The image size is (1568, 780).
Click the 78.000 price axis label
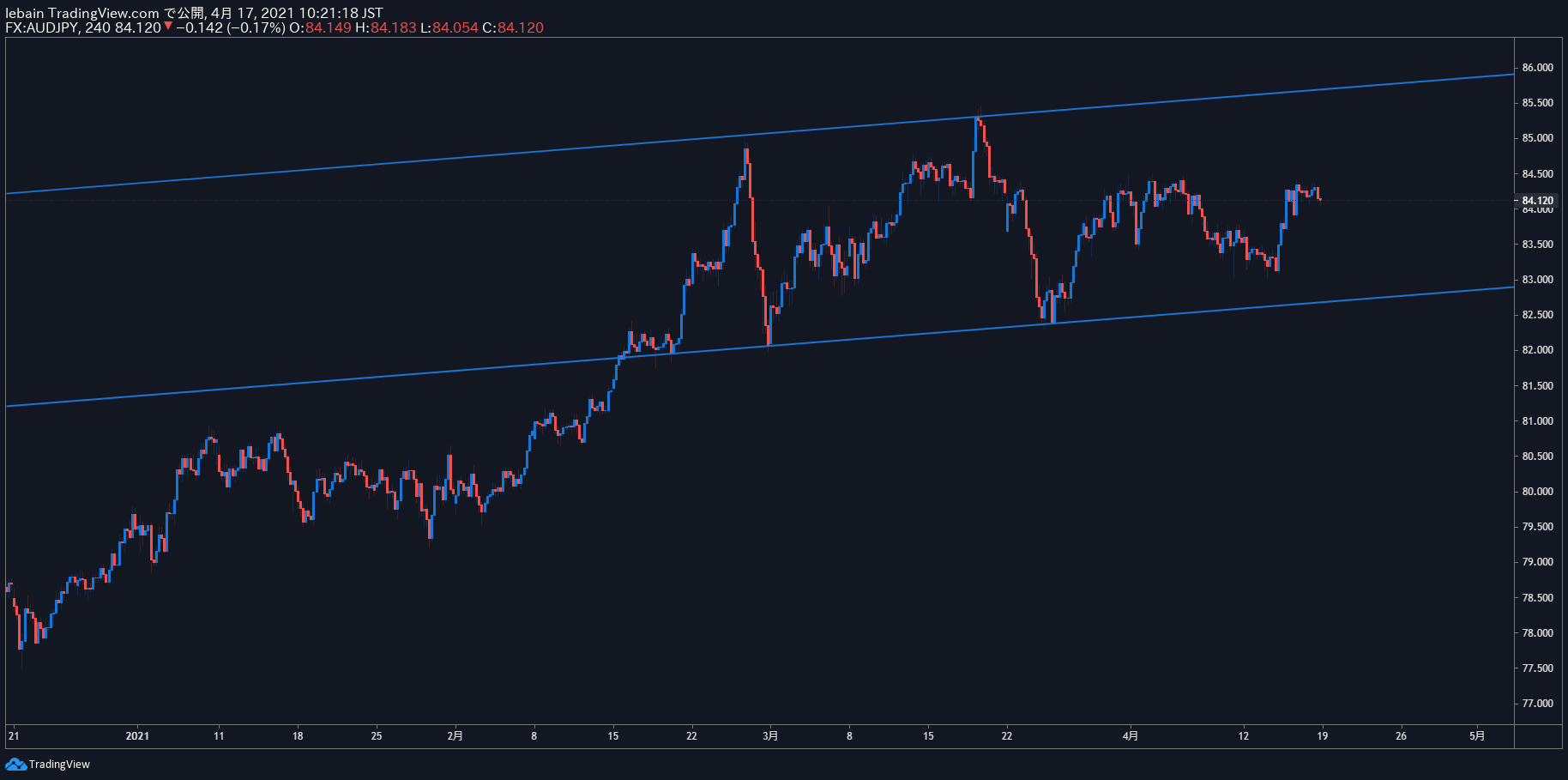(x=1537, y=633)
